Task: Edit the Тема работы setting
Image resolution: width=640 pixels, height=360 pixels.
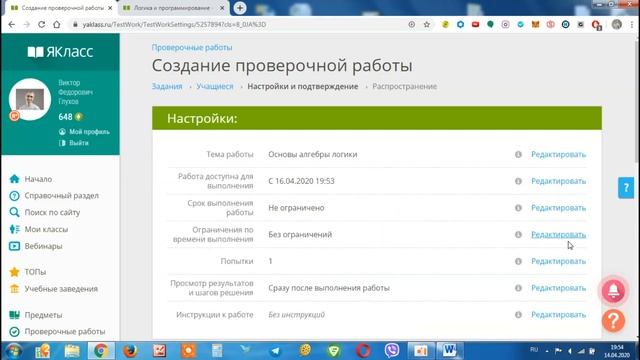Action: (558, 154)
